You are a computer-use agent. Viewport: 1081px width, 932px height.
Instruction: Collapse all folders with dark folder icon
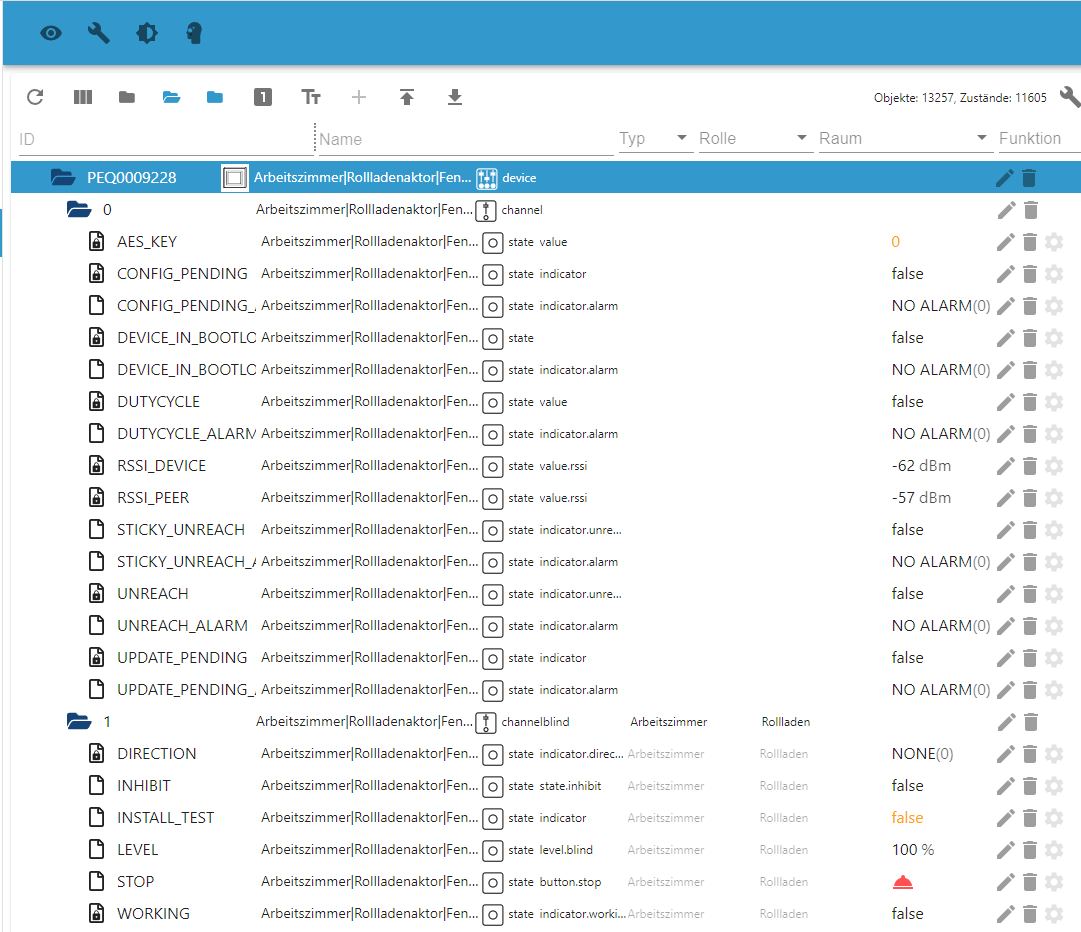pos(127,97)
